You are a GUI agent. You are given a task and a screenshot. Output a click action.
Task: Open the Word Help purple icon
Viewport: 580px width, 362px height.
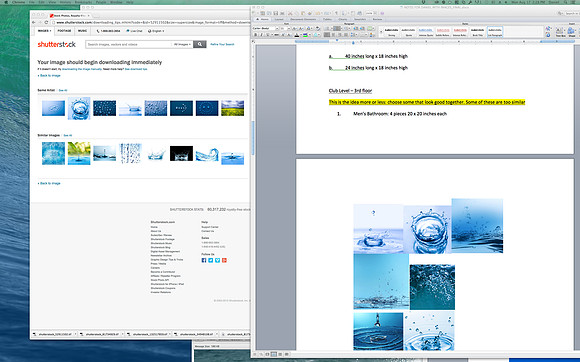[382, 13]
